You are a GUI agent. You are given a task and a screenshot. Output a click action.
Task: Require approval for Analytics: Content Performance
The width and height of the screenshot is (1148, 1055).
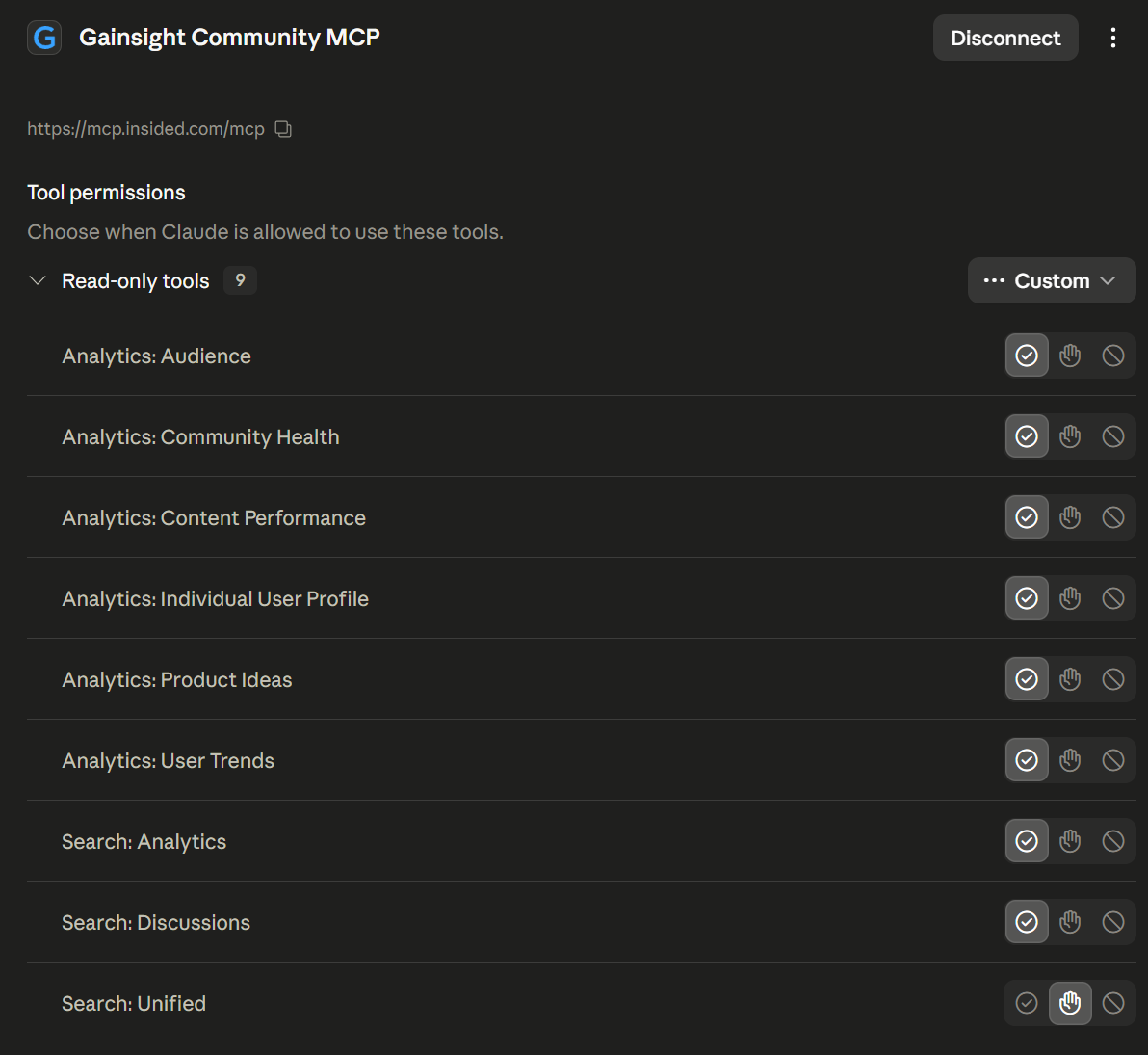point(1070,517)
